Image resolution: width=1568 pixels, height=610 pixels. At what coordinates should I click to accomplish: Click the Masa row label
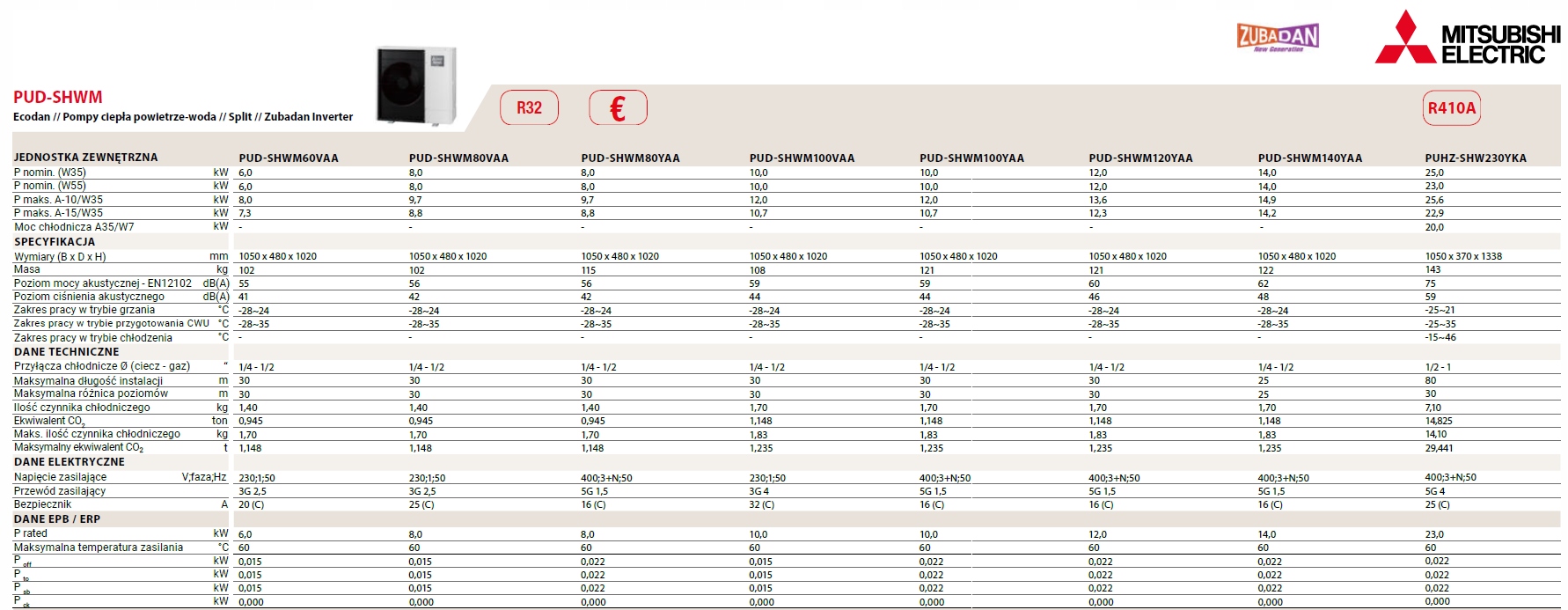[x=26, y=269]
